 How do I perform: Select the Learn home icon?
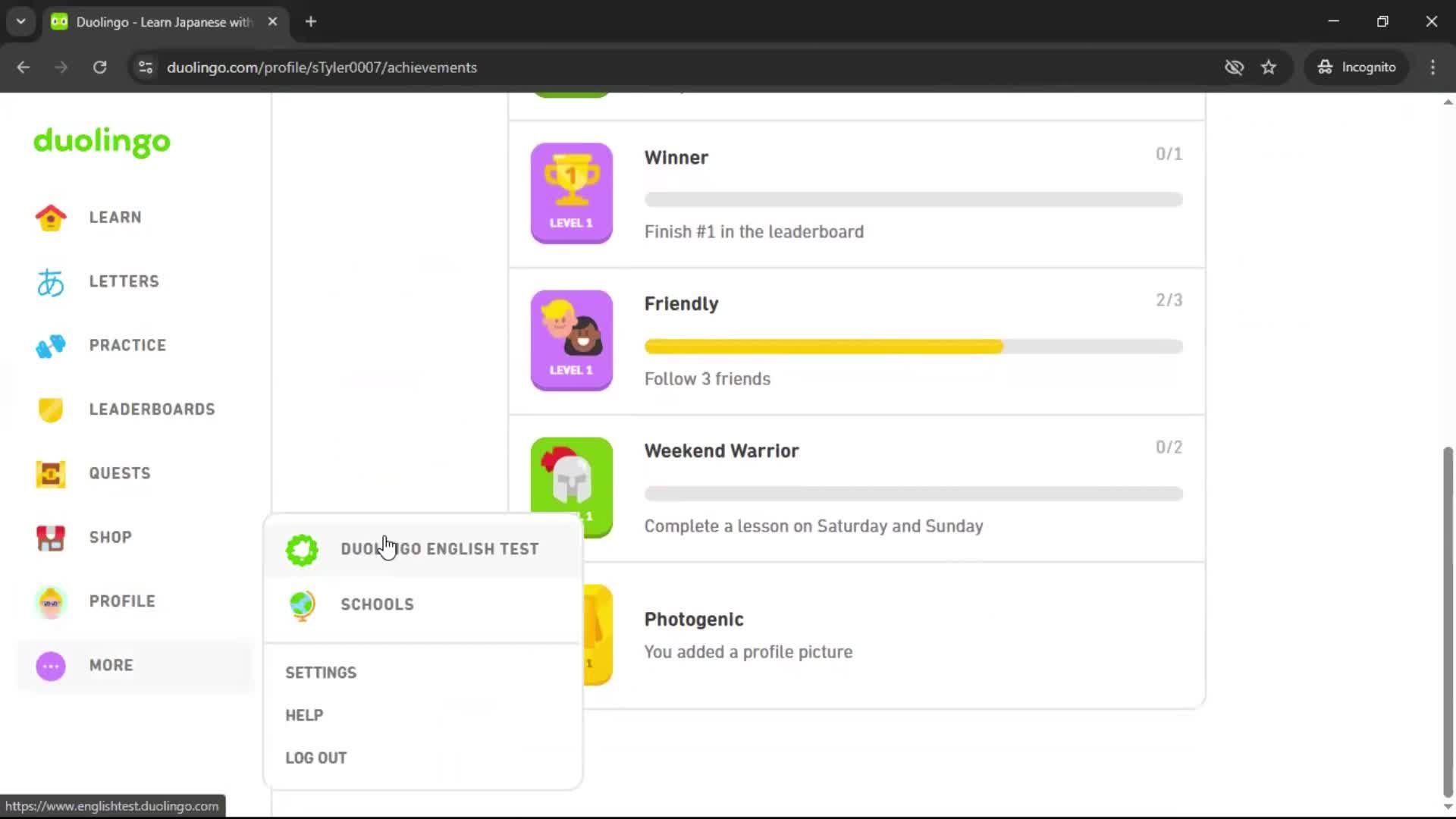click(50, 218)
